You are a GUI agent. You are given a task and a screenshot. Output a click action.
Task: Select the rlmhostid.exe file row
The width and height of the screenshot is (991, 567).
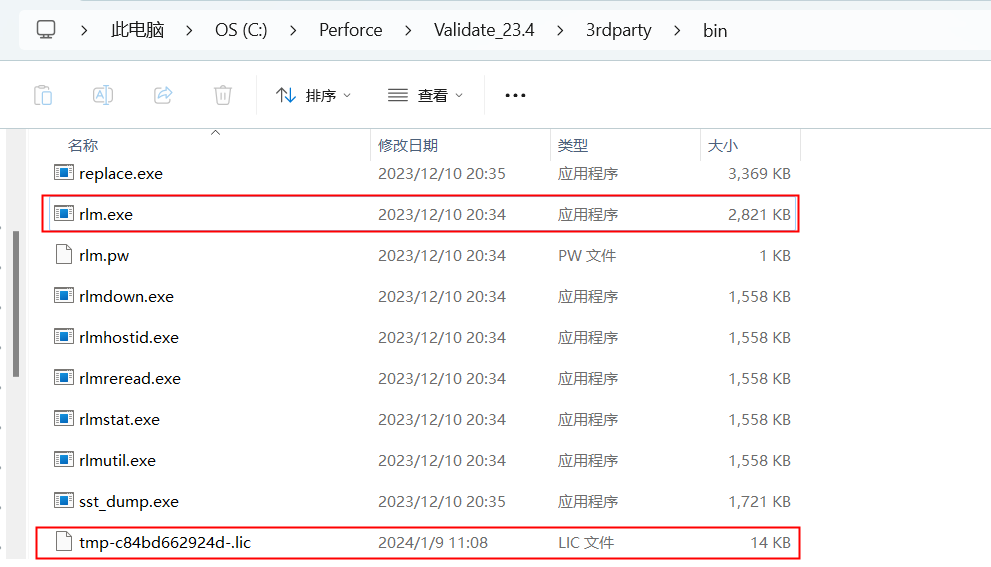click(x=128, y=338)
